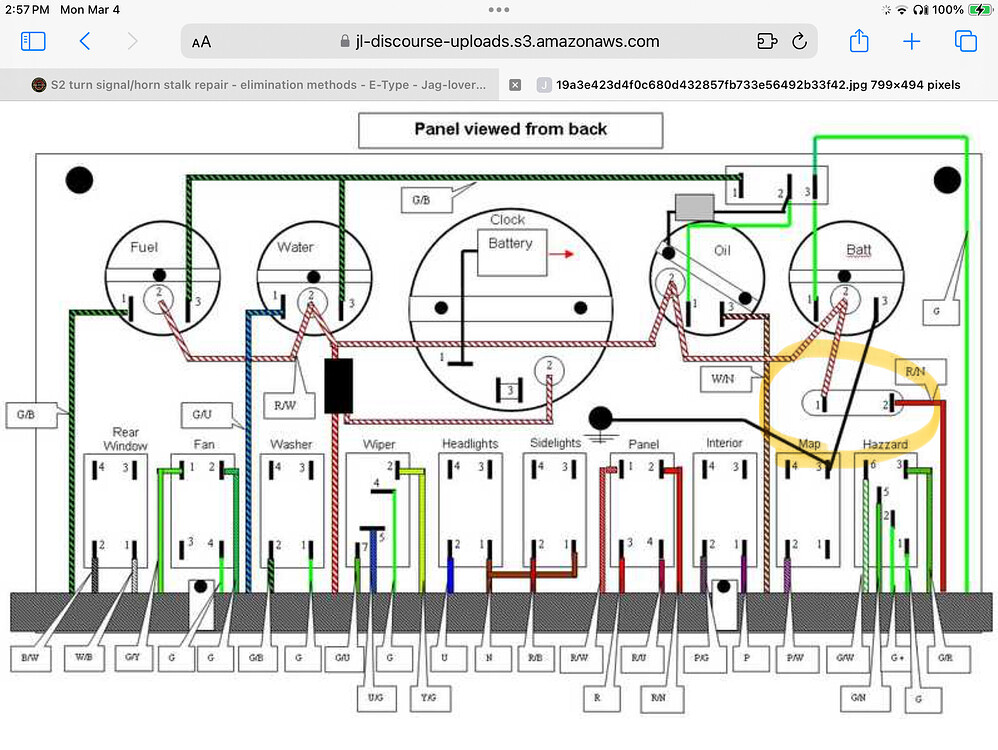This screenshot has width=998, height=750.
Task: Close the jpg image tab
Action: (515, 85)
